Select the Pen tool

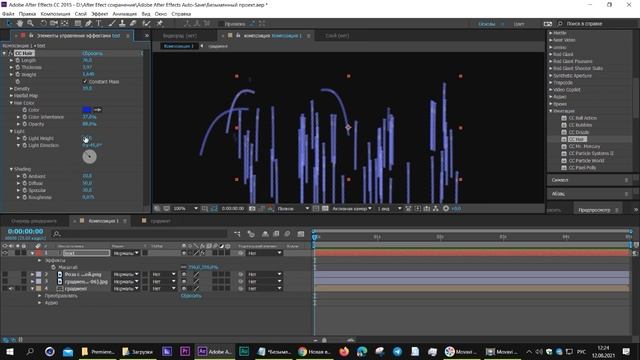point(88,24)
